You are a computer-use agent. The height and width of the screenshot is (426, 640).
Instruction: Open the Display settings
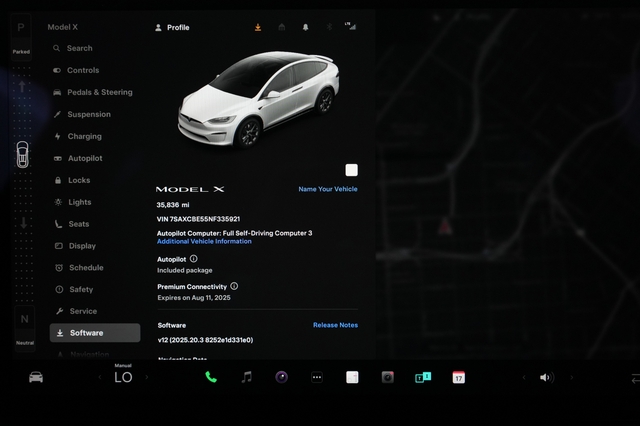pyautogui.click(x=75, y=246)
